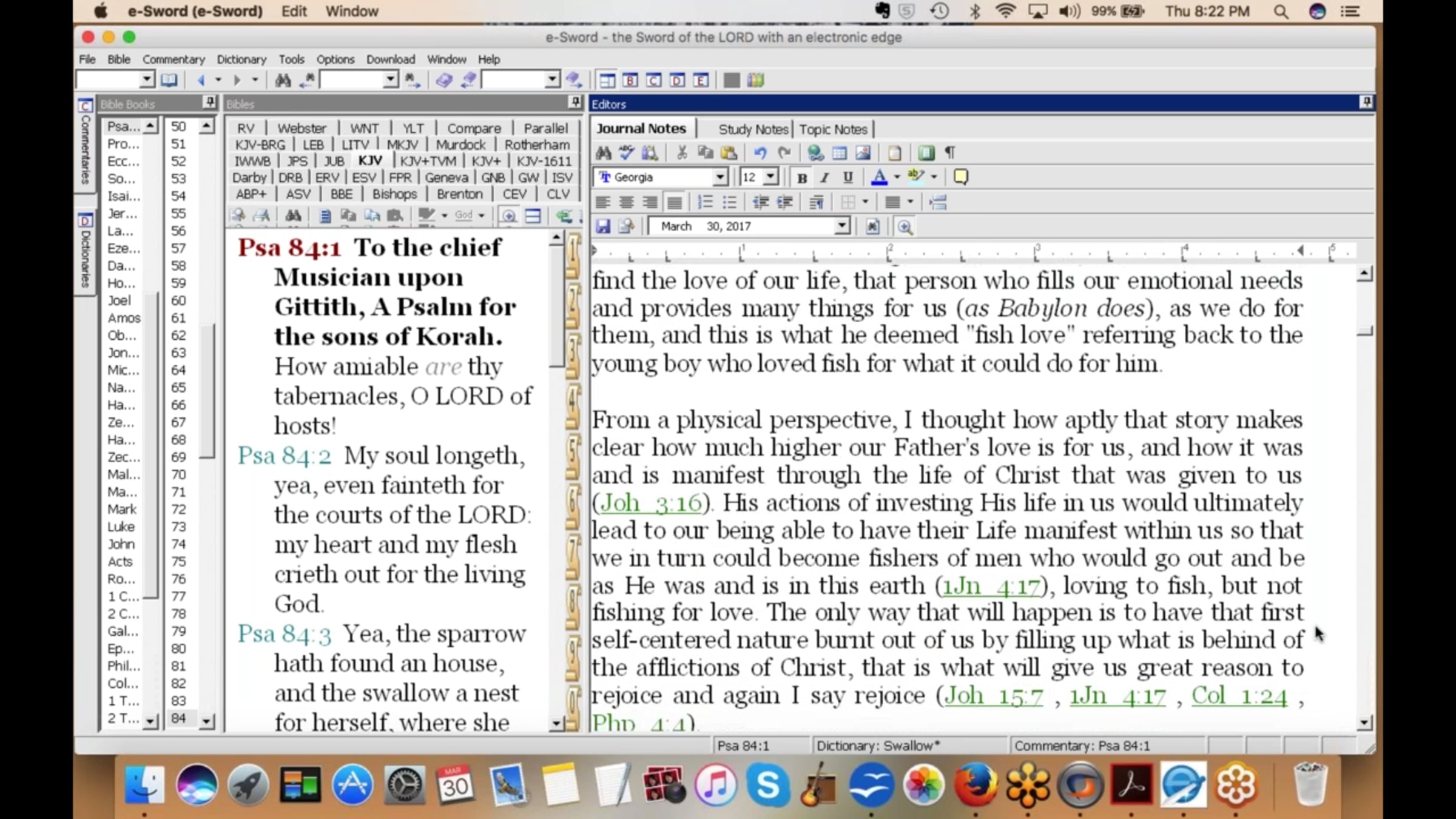This screenshot has height=819, width=1456.
Task: Click the editor zoom magnifier icon
Action: coord(905,226)
